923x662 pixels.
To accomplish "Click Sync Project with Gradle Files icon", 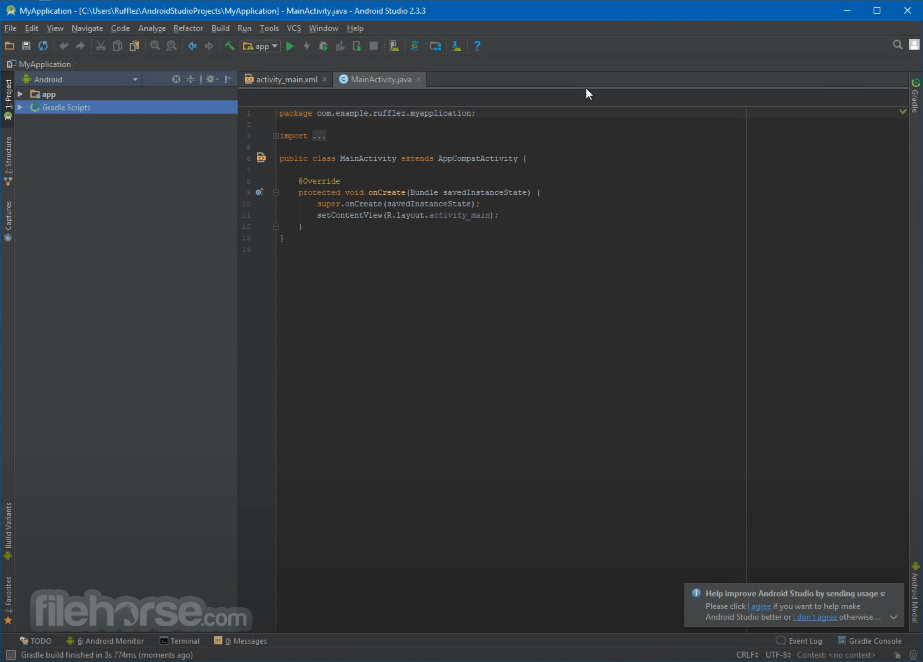I will [x=414, y=46].
